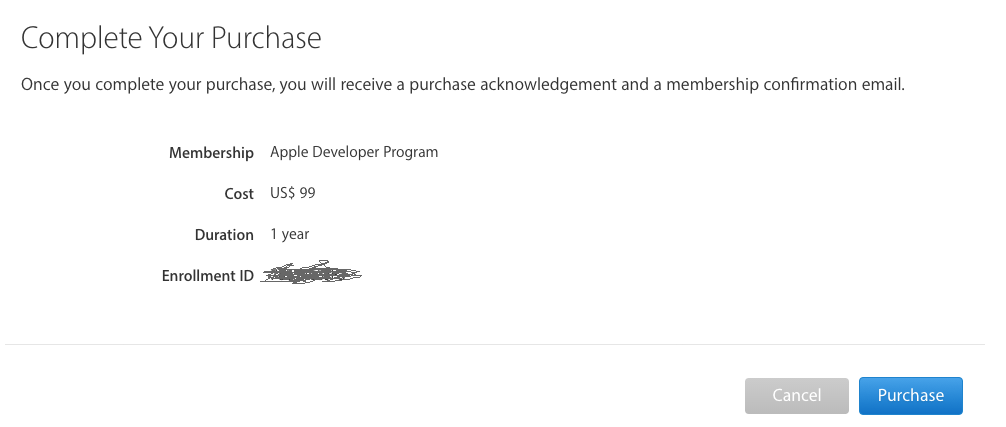Click the "US$" currency text
This screenshot has width=1006, height=427.
coord(283,193)
